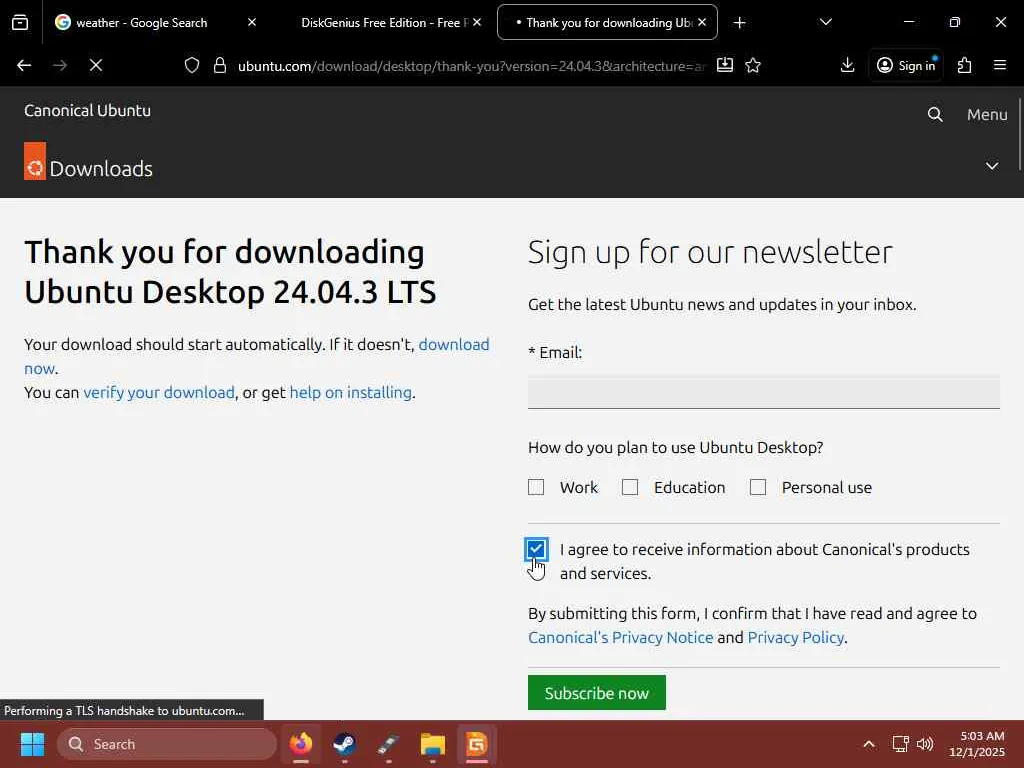Open the Windows Start menu
The width and height of the screenshot is (1024, 768).
(32, 744)
